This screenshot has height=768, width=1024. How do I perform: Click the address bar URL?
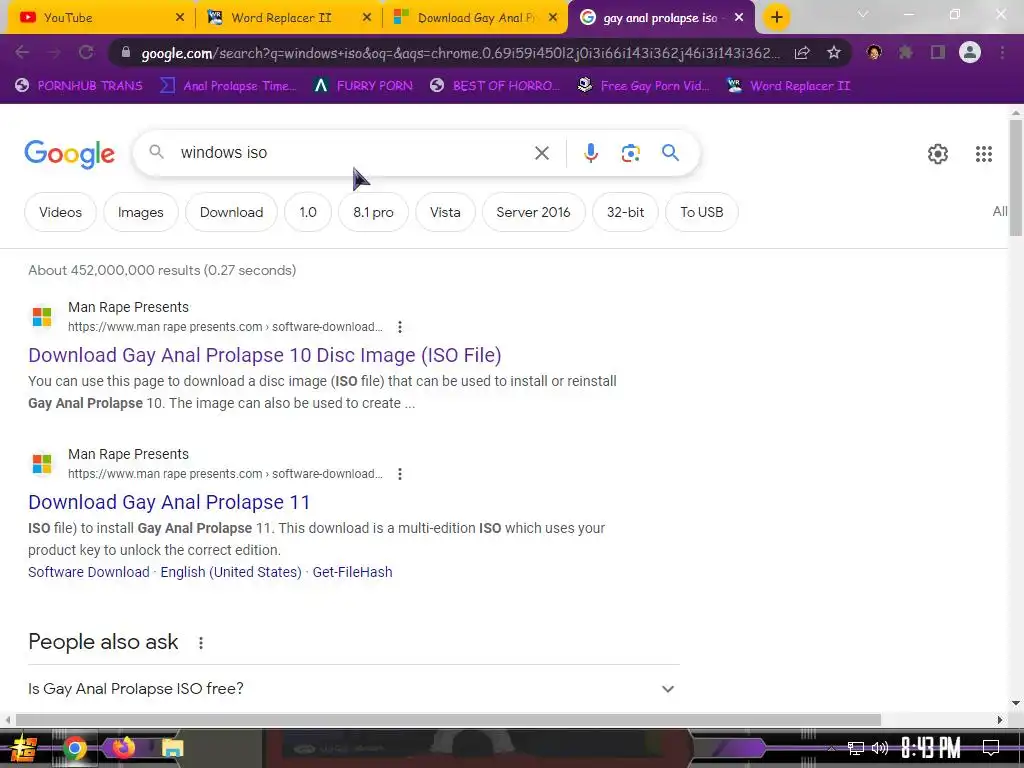pos(460,53)
